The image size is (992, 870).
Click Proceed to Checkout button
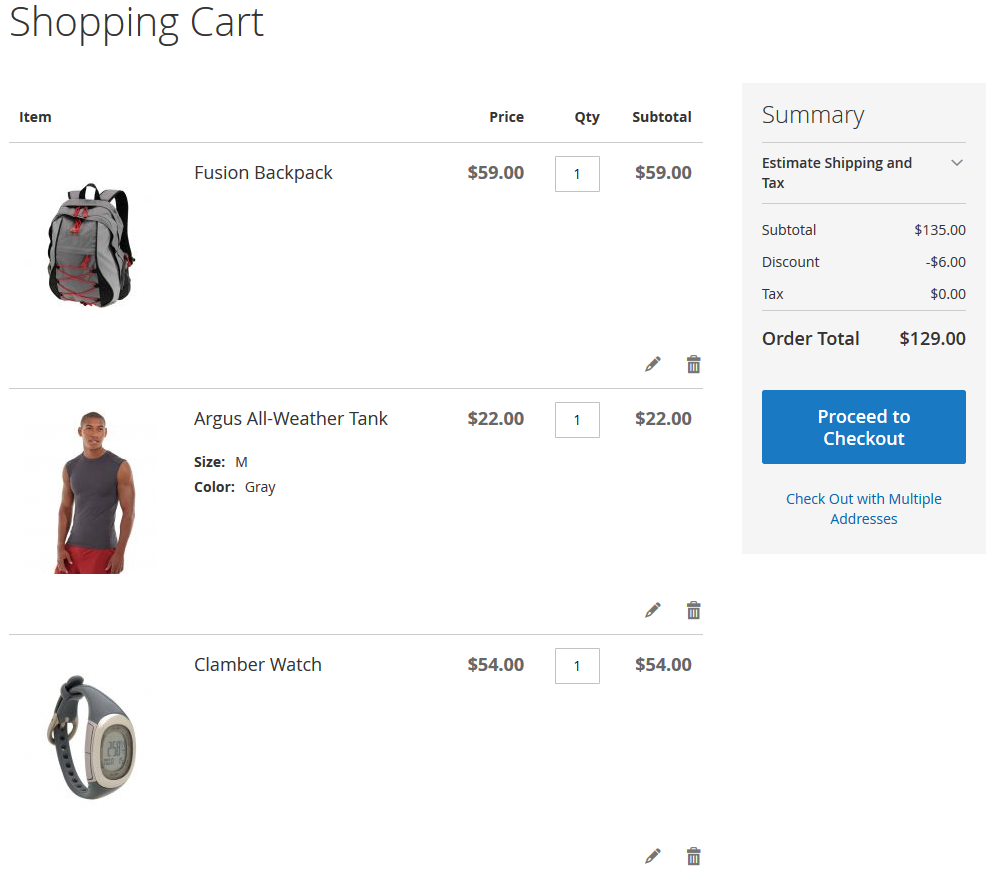[863, 427]
